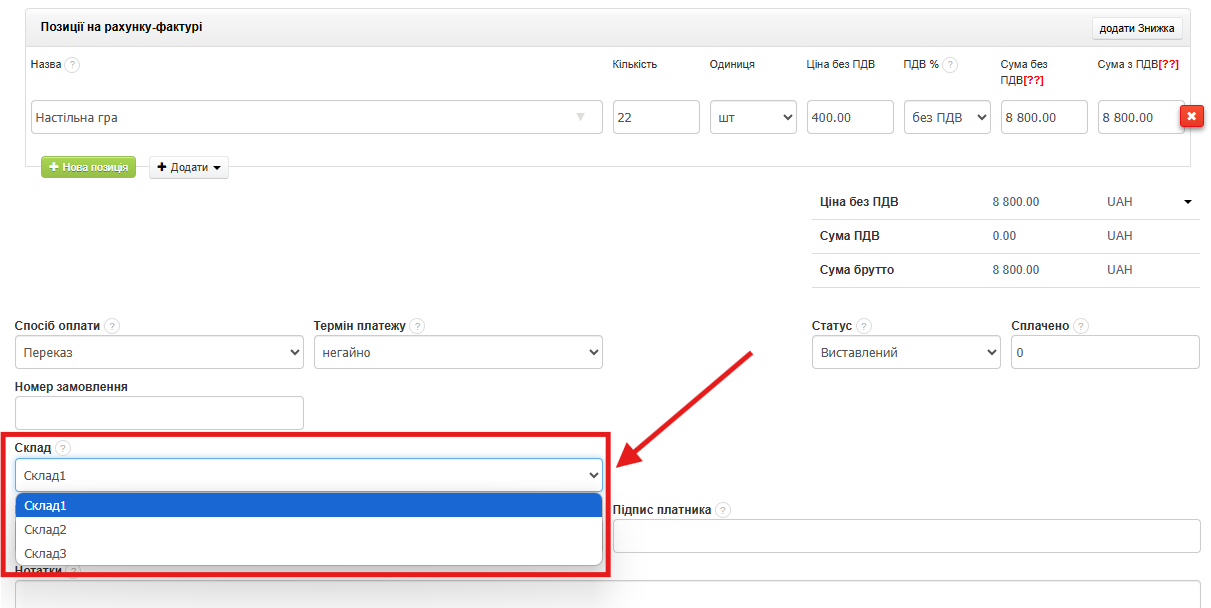Click help icon beside Статус label
Viewport: 1211px width, 608px height.
point(864,326)
